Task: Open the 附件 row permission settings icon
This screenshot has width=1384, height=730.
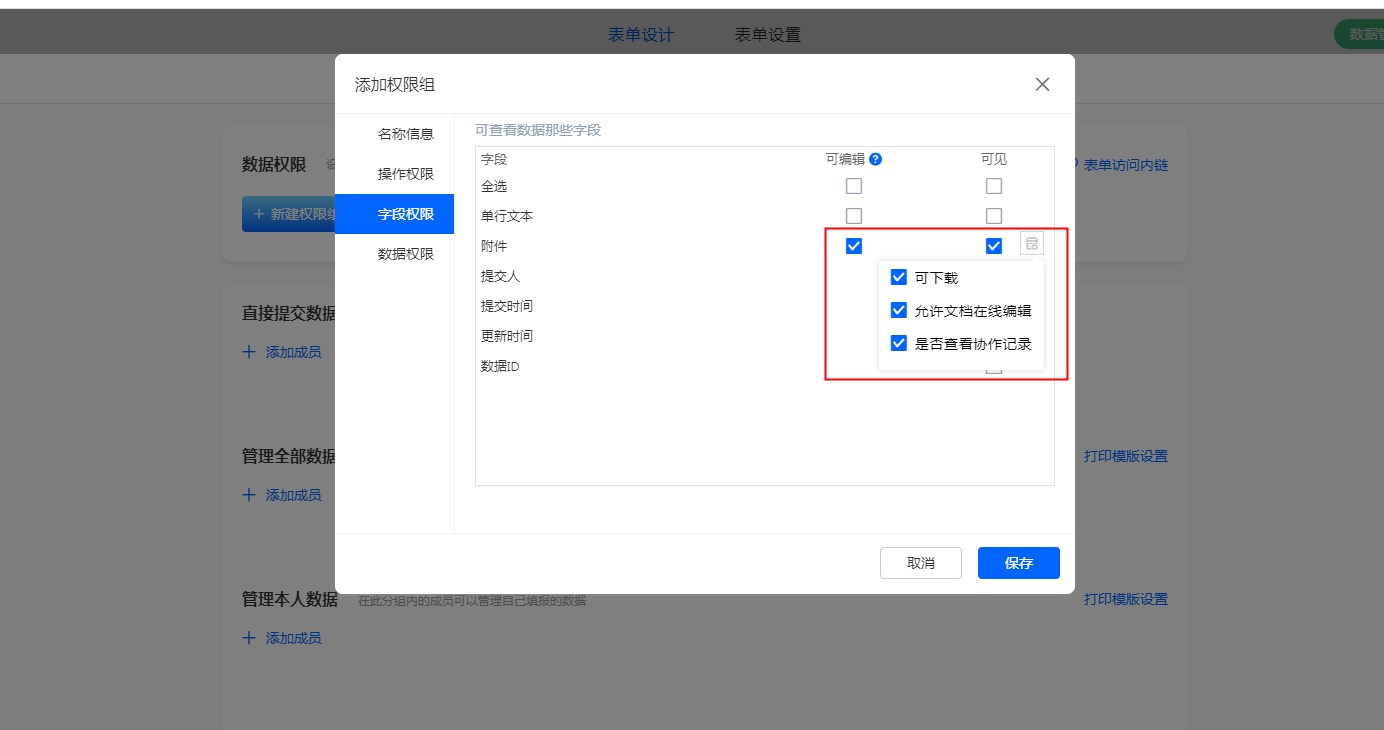Action: click(x=1032, y=244)
